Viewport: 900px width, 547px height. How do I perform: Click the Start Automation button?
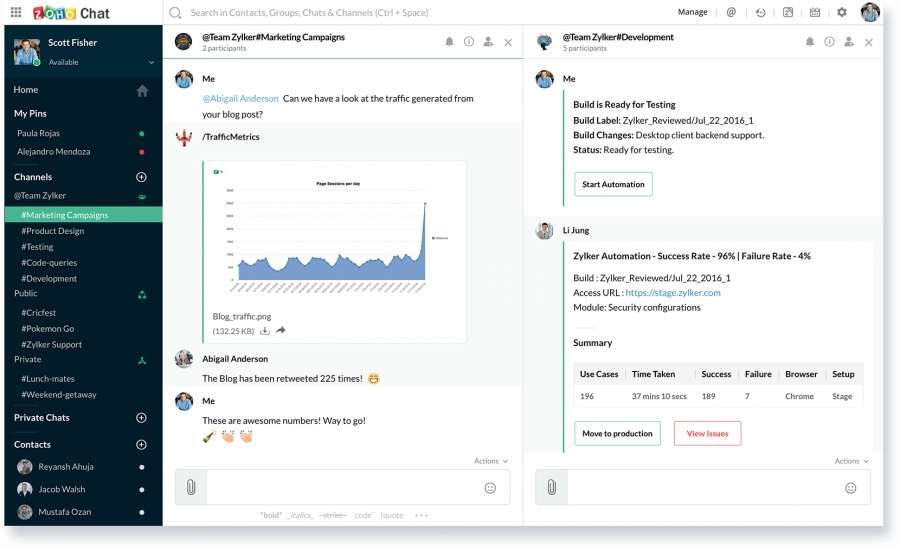[613, 184]
